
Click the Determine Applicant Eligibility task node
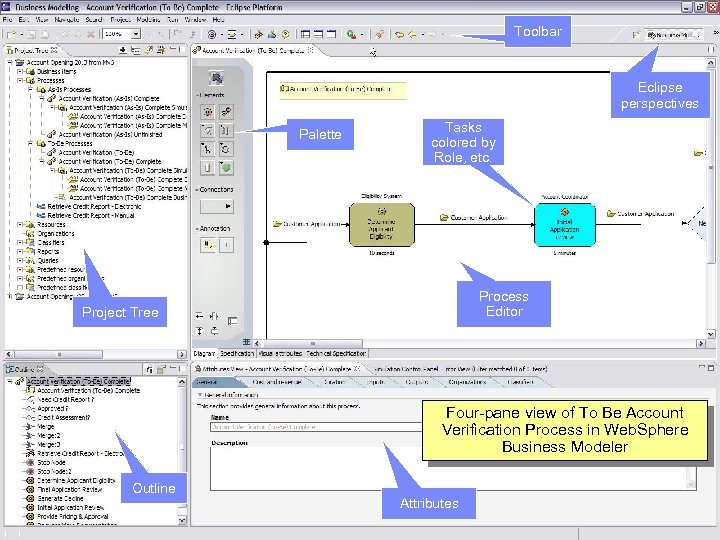tap(382, 225)
